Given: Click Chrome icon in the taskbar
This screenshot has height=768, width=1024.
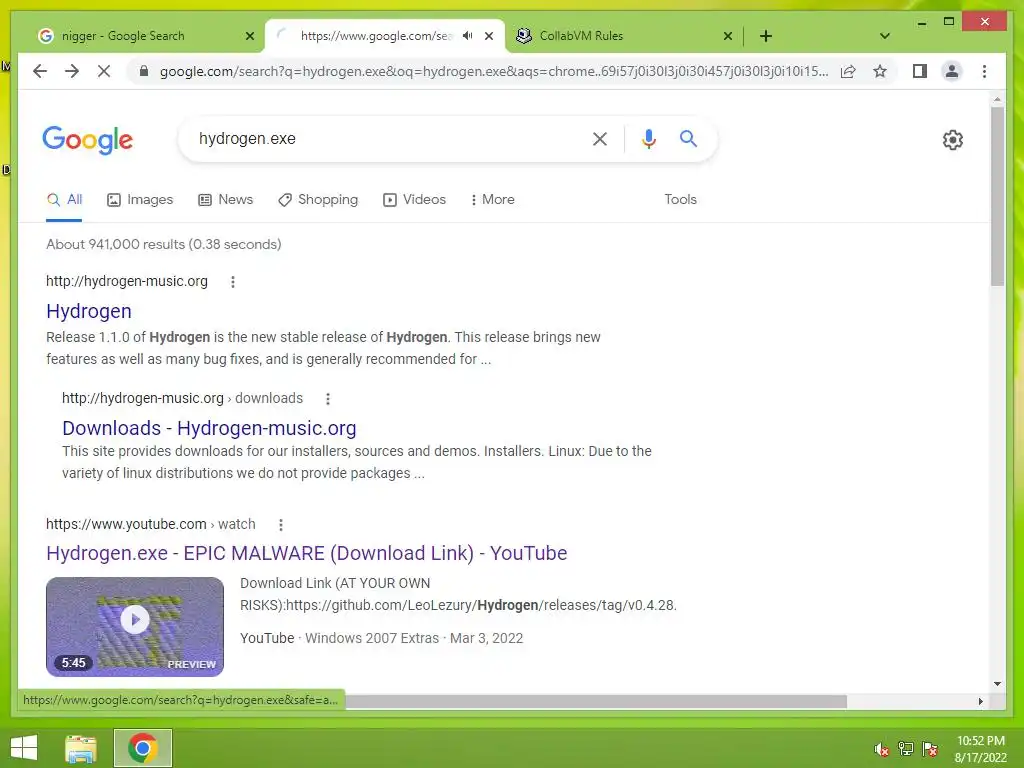Looking at the screenshot, I should coord(142,748).
